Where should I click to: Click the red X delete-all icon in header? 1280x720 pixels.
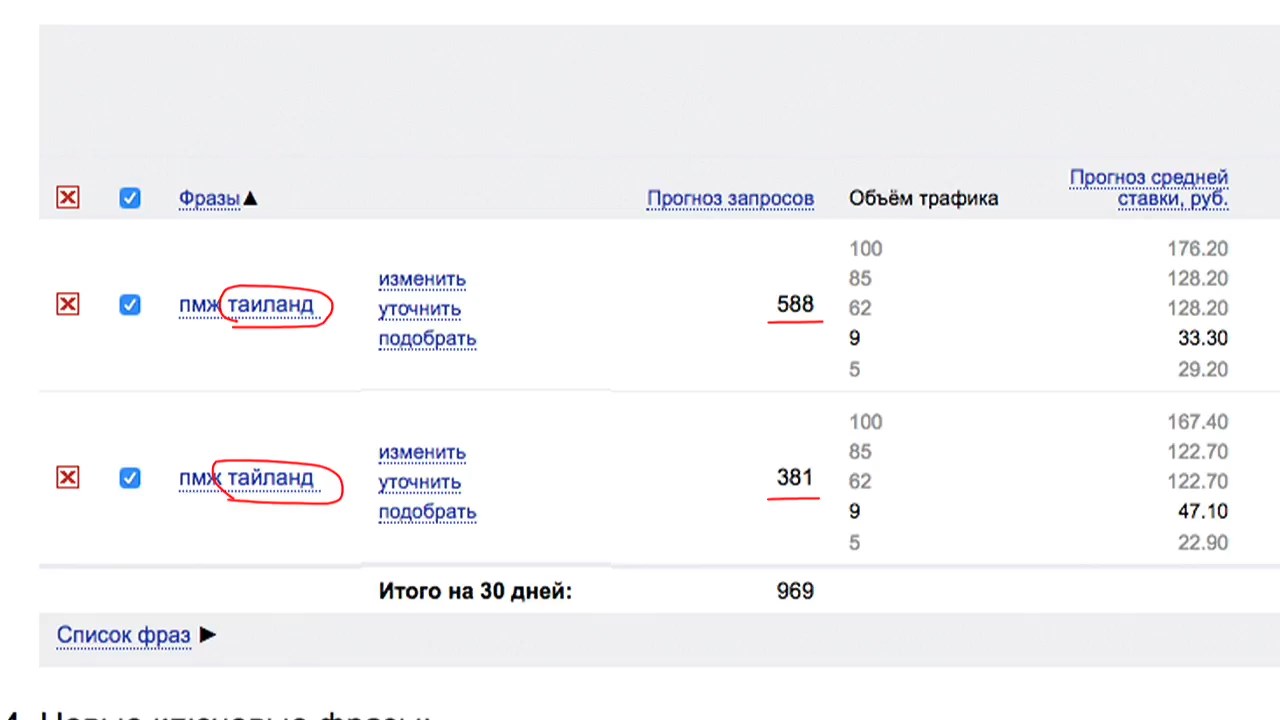68,198
